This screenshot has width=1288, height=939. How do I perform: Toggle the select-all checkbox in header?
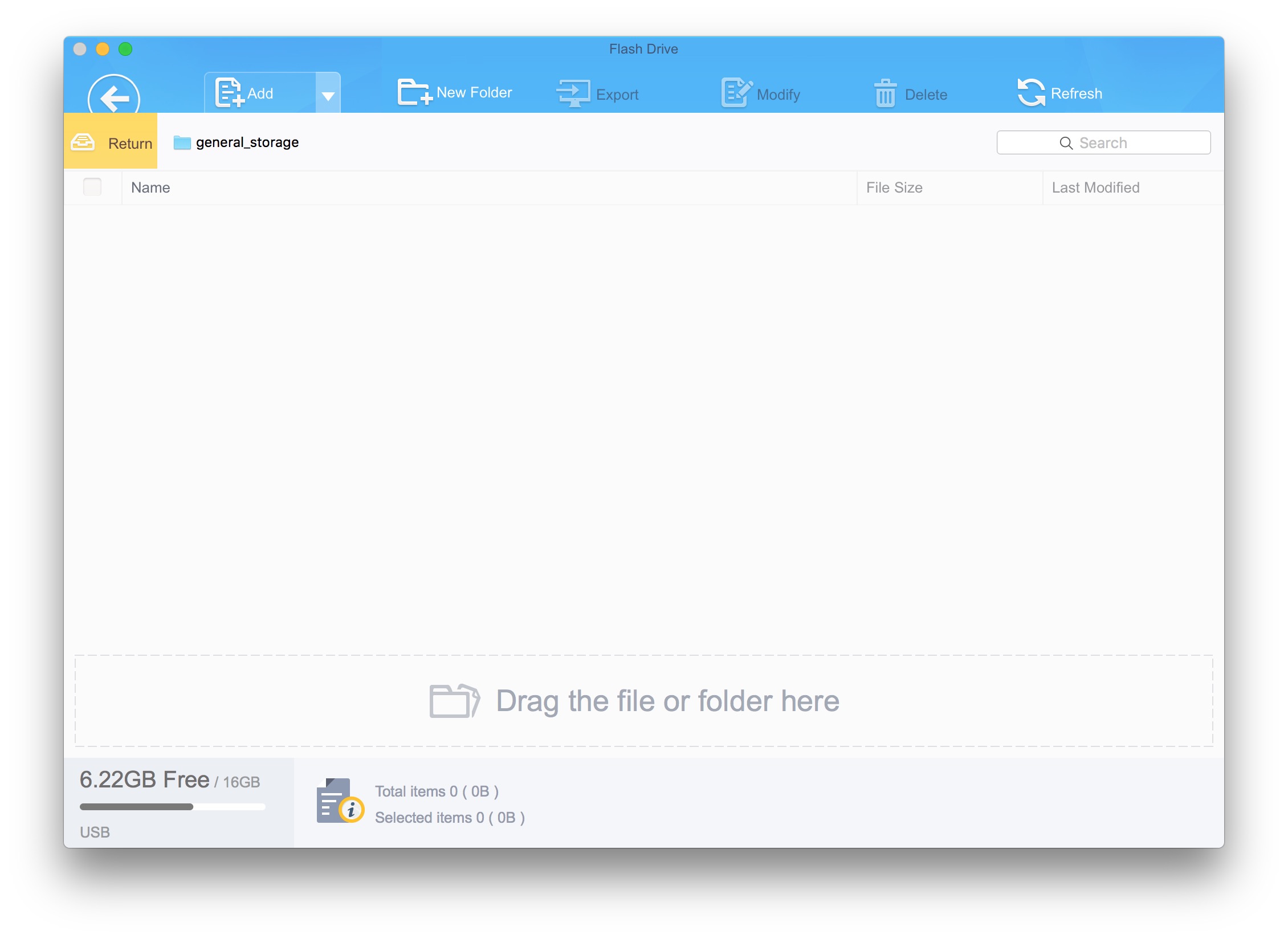pyautogui.click(x=92, y=187)
